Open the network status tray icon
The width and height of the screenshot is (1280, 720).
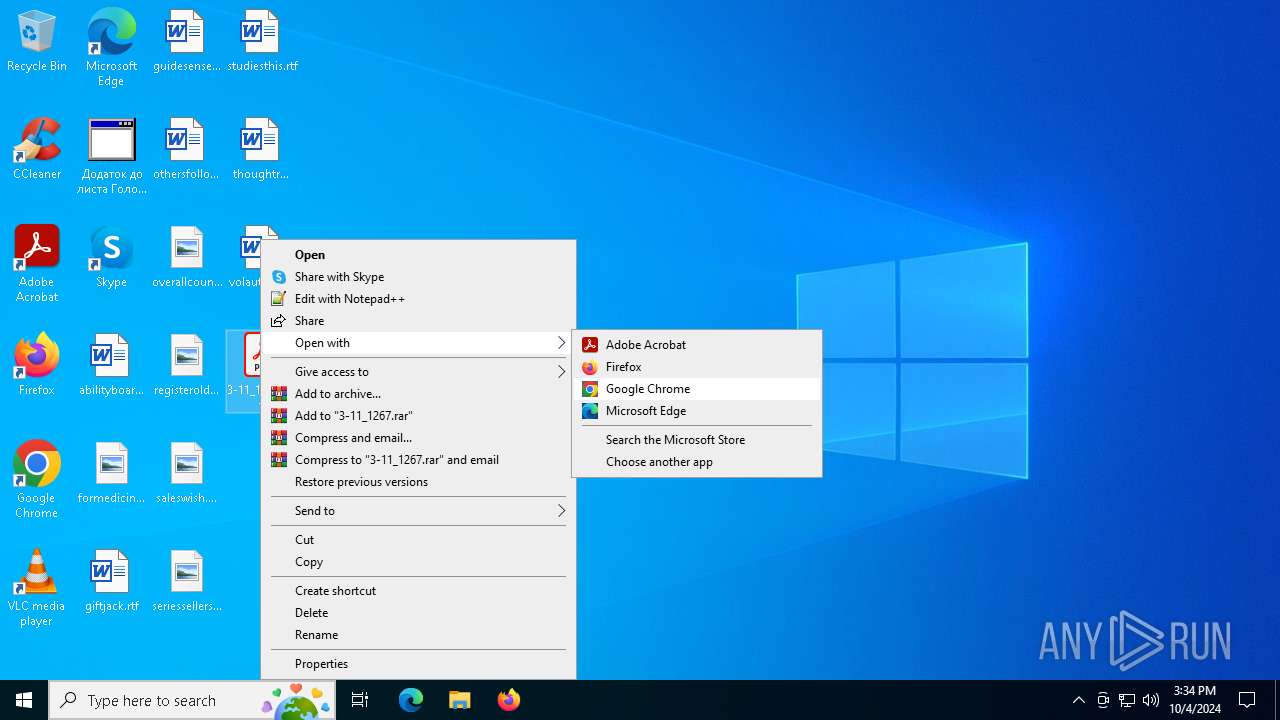pyautogui.click(x=1127, y=700)
